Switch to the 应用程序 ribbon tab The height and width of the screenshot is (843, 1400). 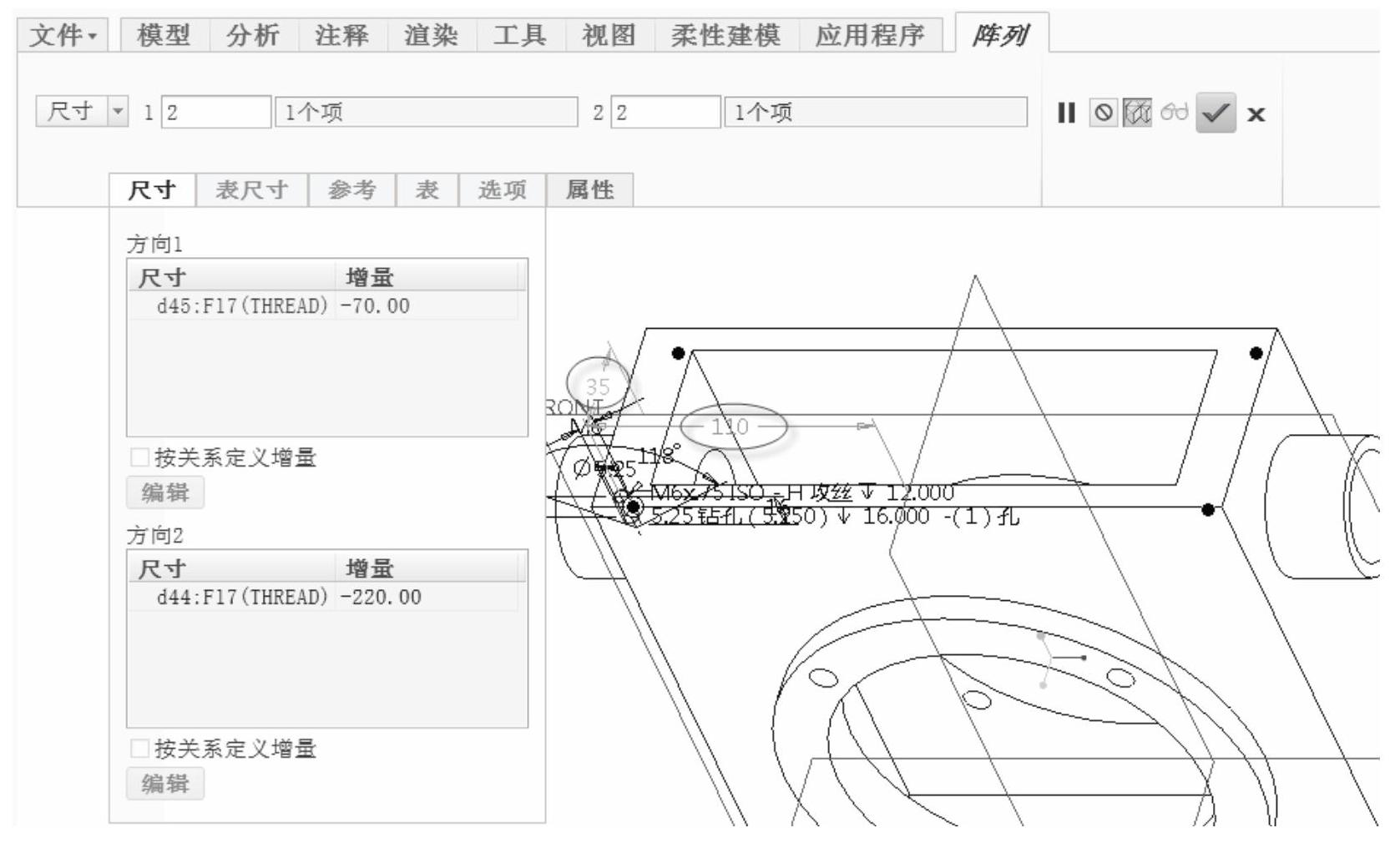coord(871,36)
